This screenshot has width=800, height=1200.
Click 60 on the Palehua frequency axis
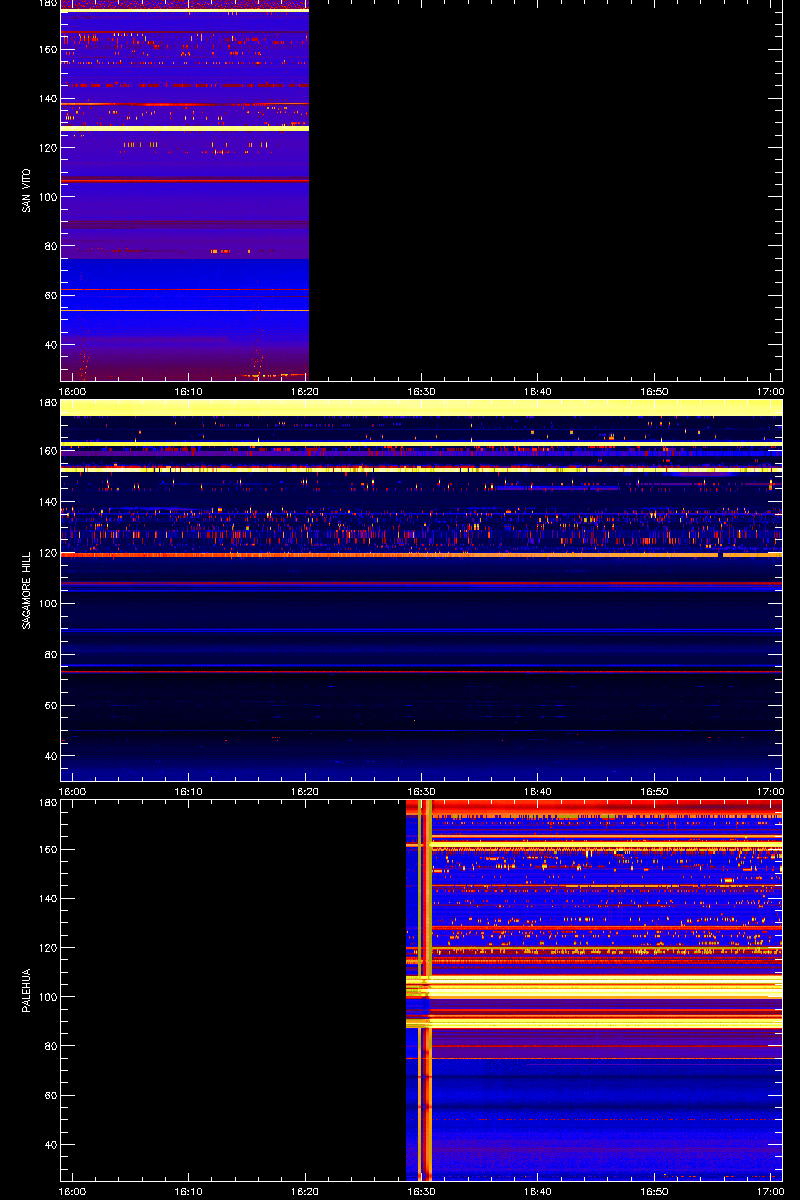50,1095
